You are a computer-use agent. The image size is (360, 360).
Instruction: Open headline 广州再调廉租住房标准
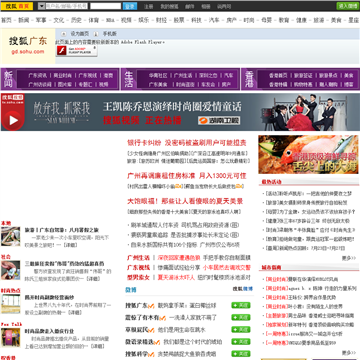tap(187, 176)
